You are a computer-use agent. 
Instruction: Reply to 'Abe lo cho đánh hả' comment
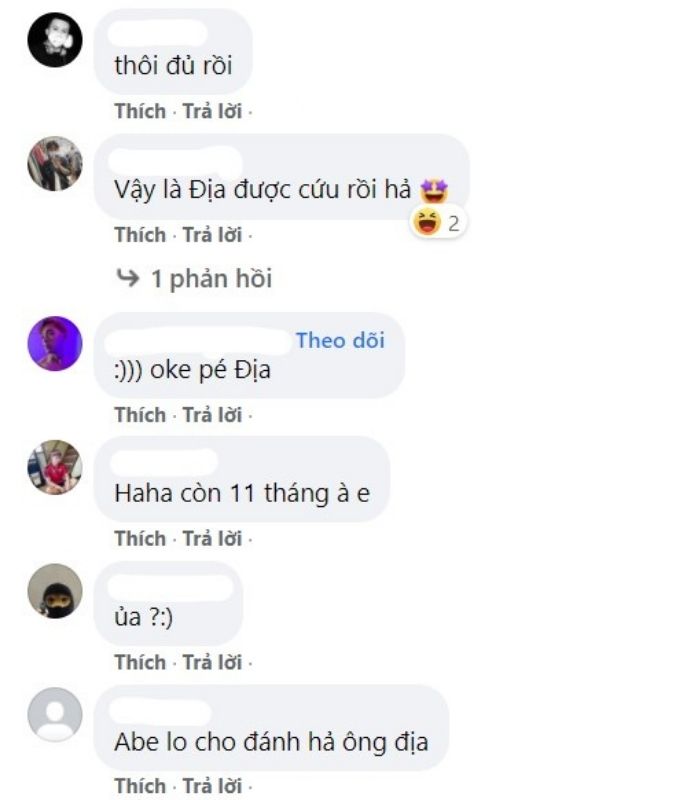(212, 786)
